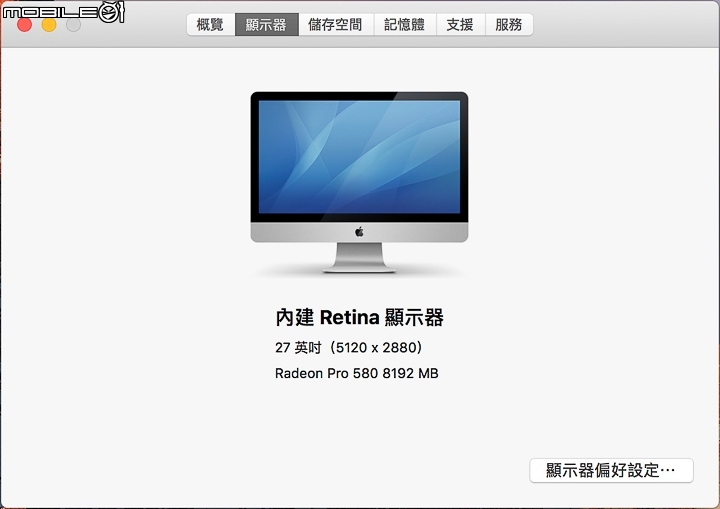The height and width of the screenshot is (509, 720).
Task: Switch to the 服務 tab
Action: click(509, 24)
